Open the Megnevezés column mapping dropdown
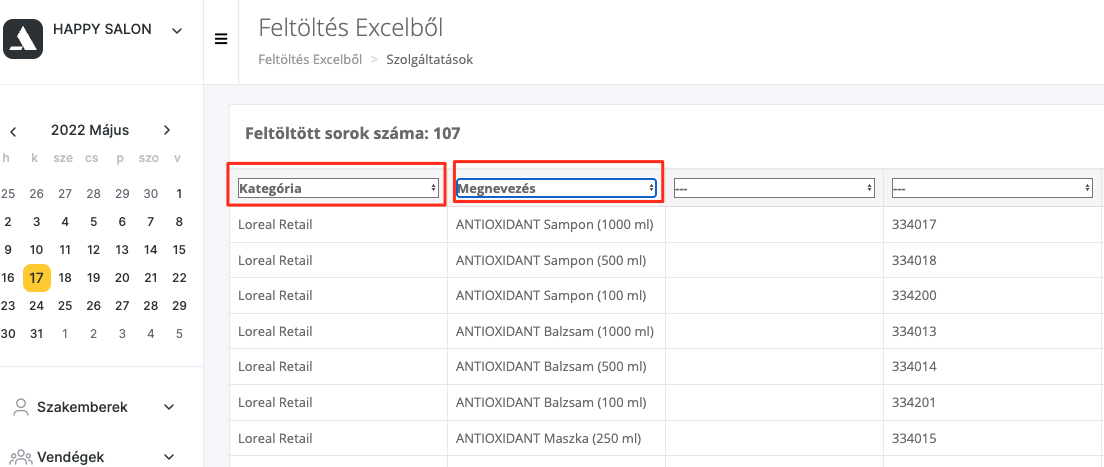Viewport: 1104px width, 467px height. [x=556, y=188]
